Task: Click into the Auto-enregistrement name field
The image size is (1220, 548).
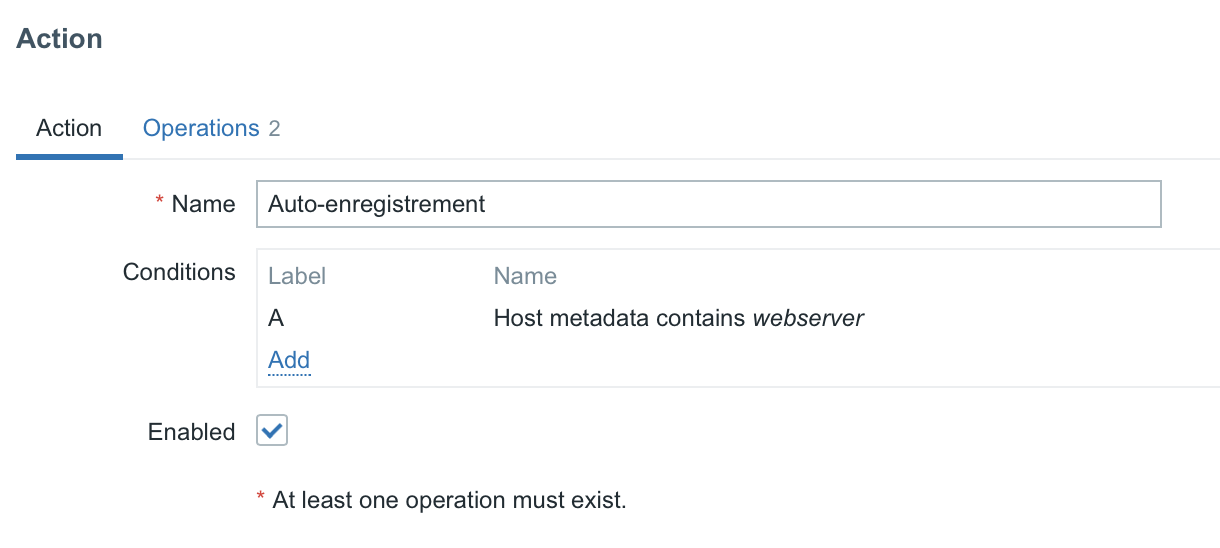Action: click(x=709, y=204)
